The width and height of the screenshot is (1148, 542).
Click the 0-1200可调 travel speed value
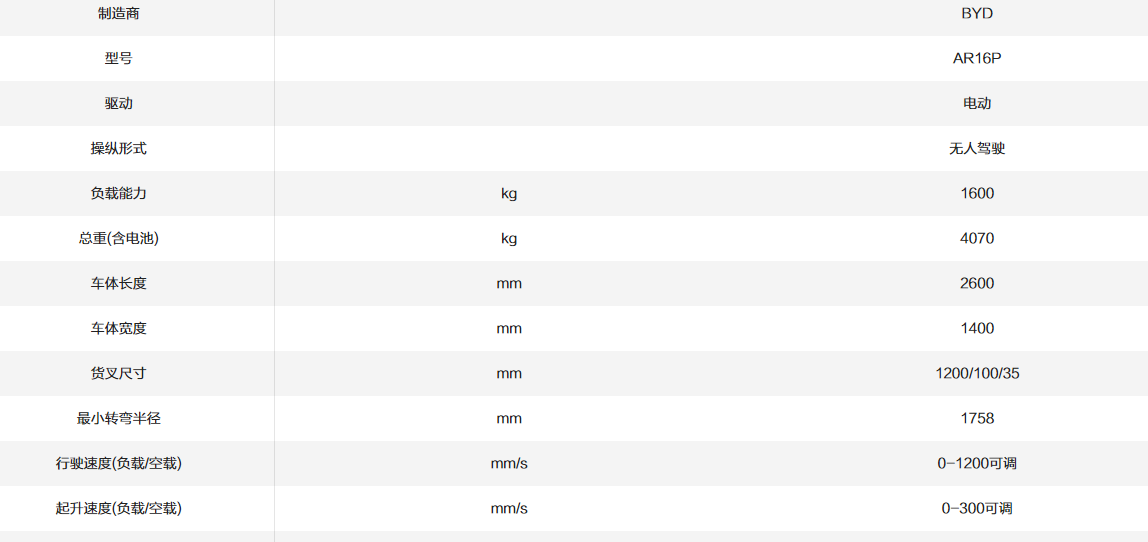click(977, 463)
